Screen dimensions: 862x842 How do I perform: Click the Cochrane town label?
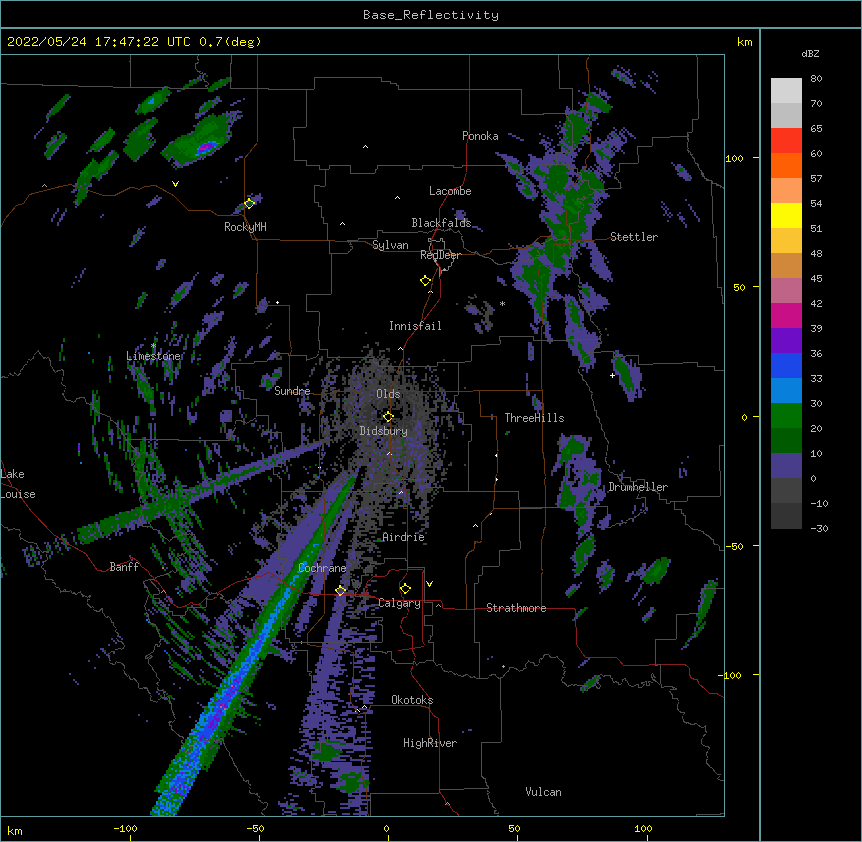point(322,568)
